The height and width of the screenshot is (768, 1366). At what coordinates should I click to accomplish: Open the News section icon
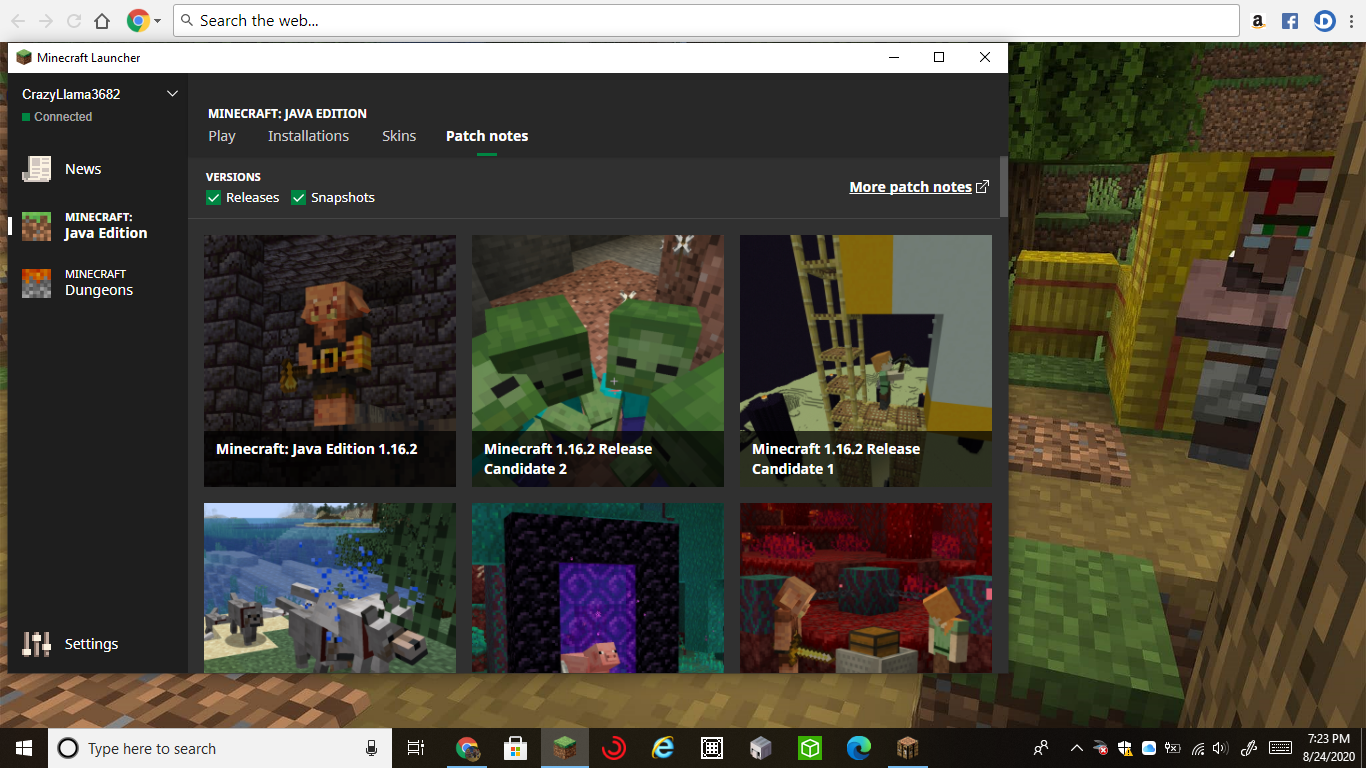click(37, 169)
